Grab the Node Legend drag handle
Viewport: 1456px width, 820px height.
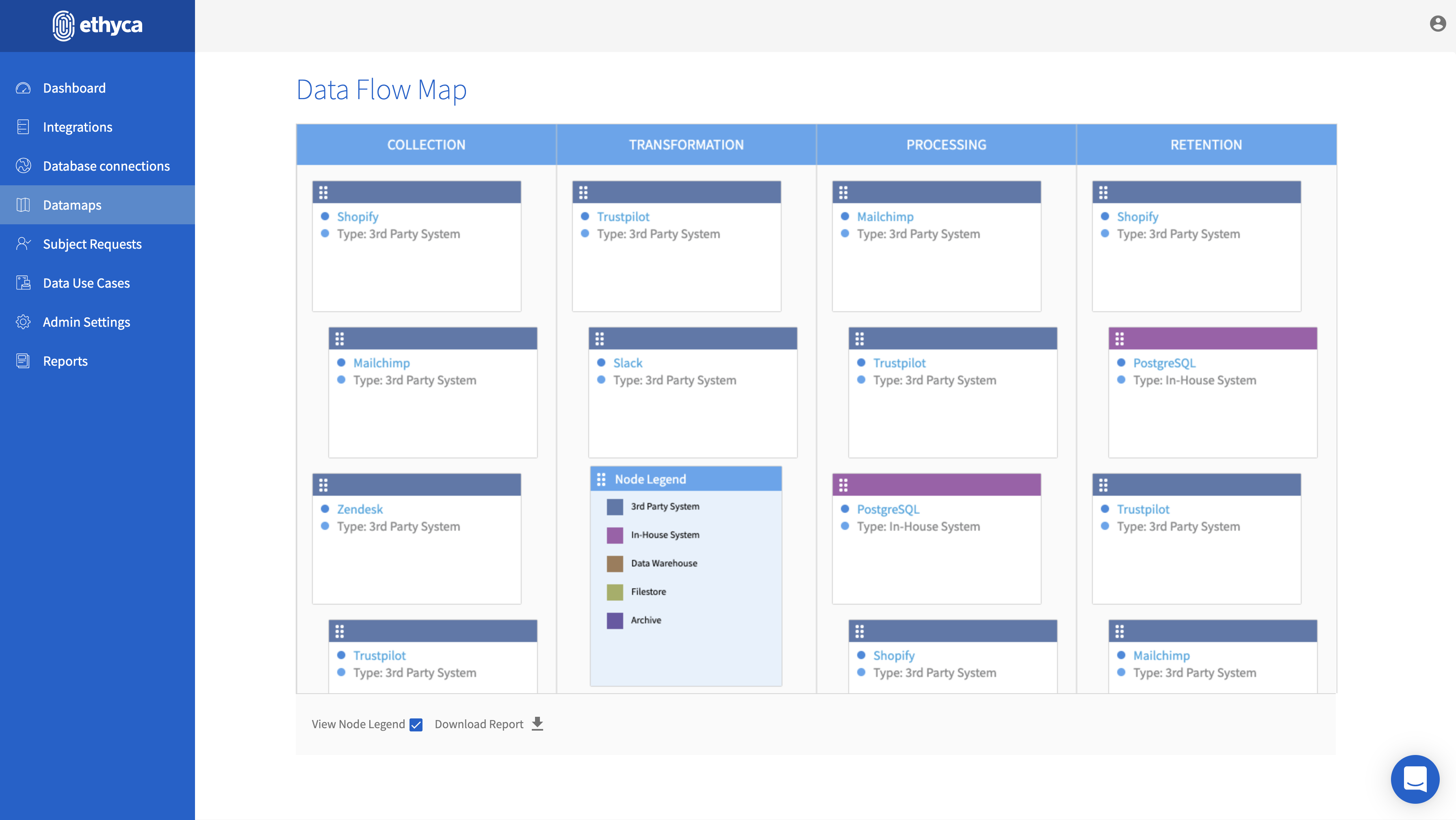601,479
